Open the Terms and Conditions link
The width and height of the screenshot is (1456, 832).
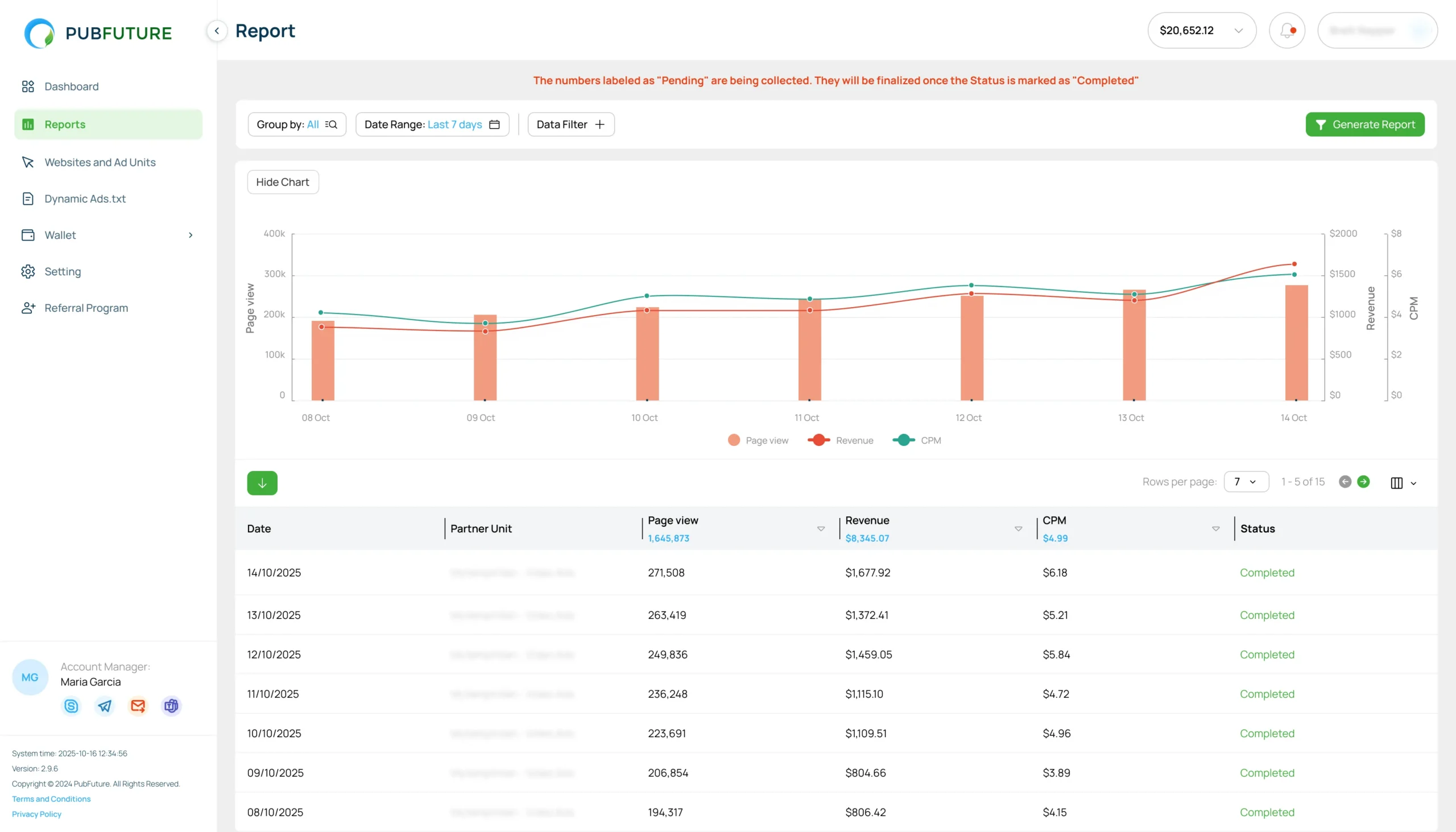click(x=51, y=799)
